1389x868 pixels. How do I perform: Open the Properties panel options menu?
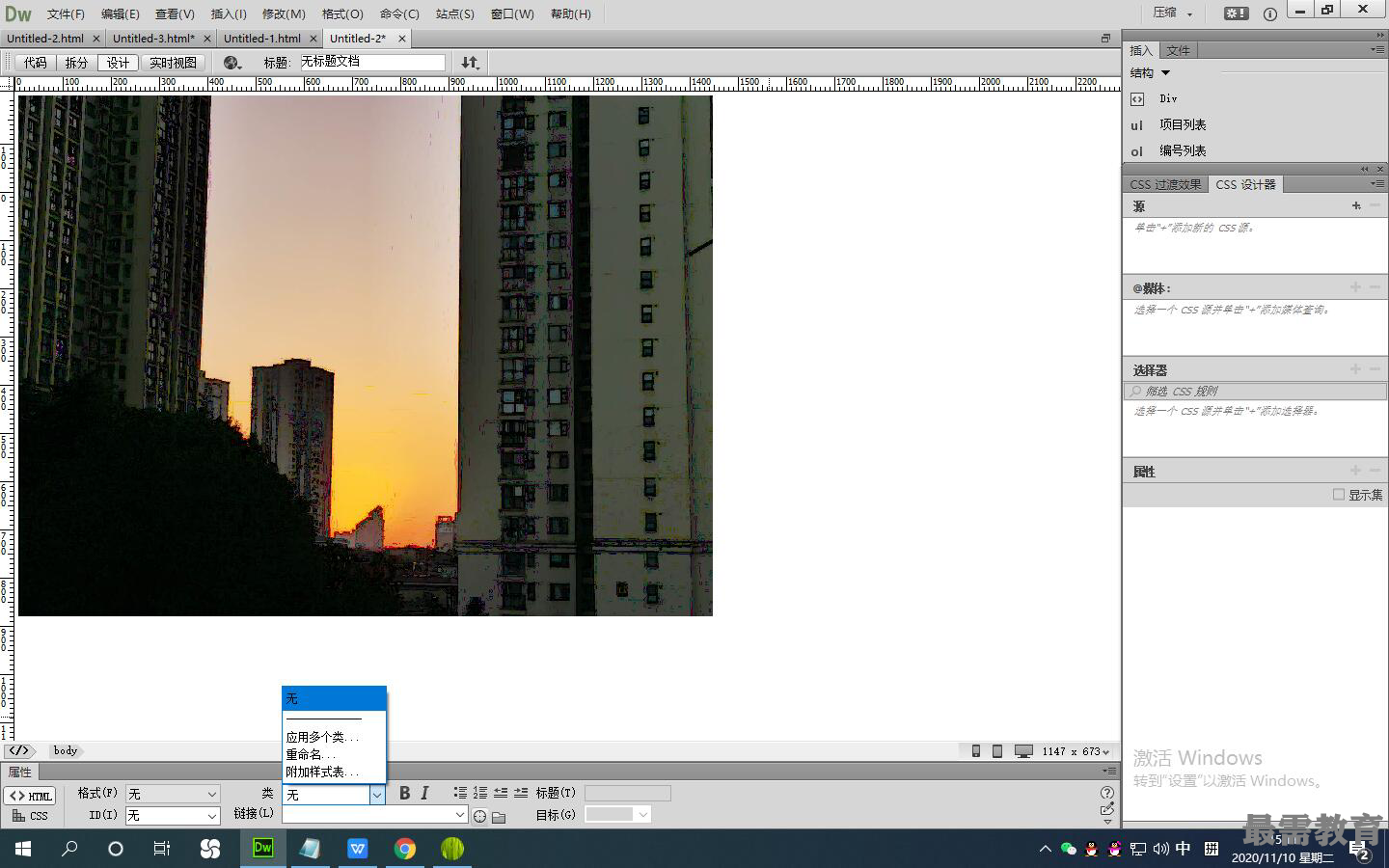tap(1109, 771)
